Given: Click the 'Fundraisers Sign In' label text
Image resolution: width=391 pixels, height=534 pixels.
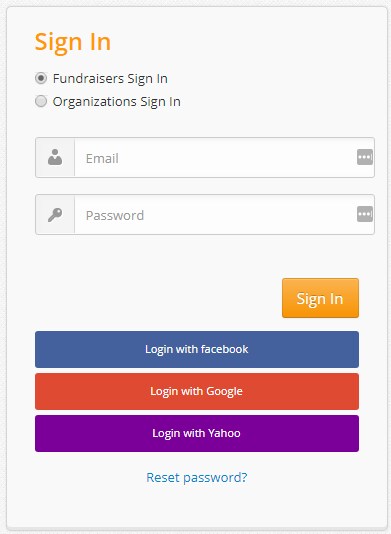Looking at the screenshot, I should (110, 79).
